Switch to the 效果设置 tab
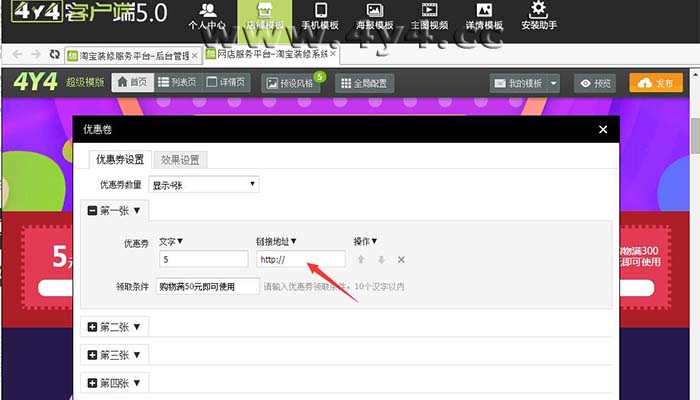Viewport: 700px width, 400px height. [180, 159]
